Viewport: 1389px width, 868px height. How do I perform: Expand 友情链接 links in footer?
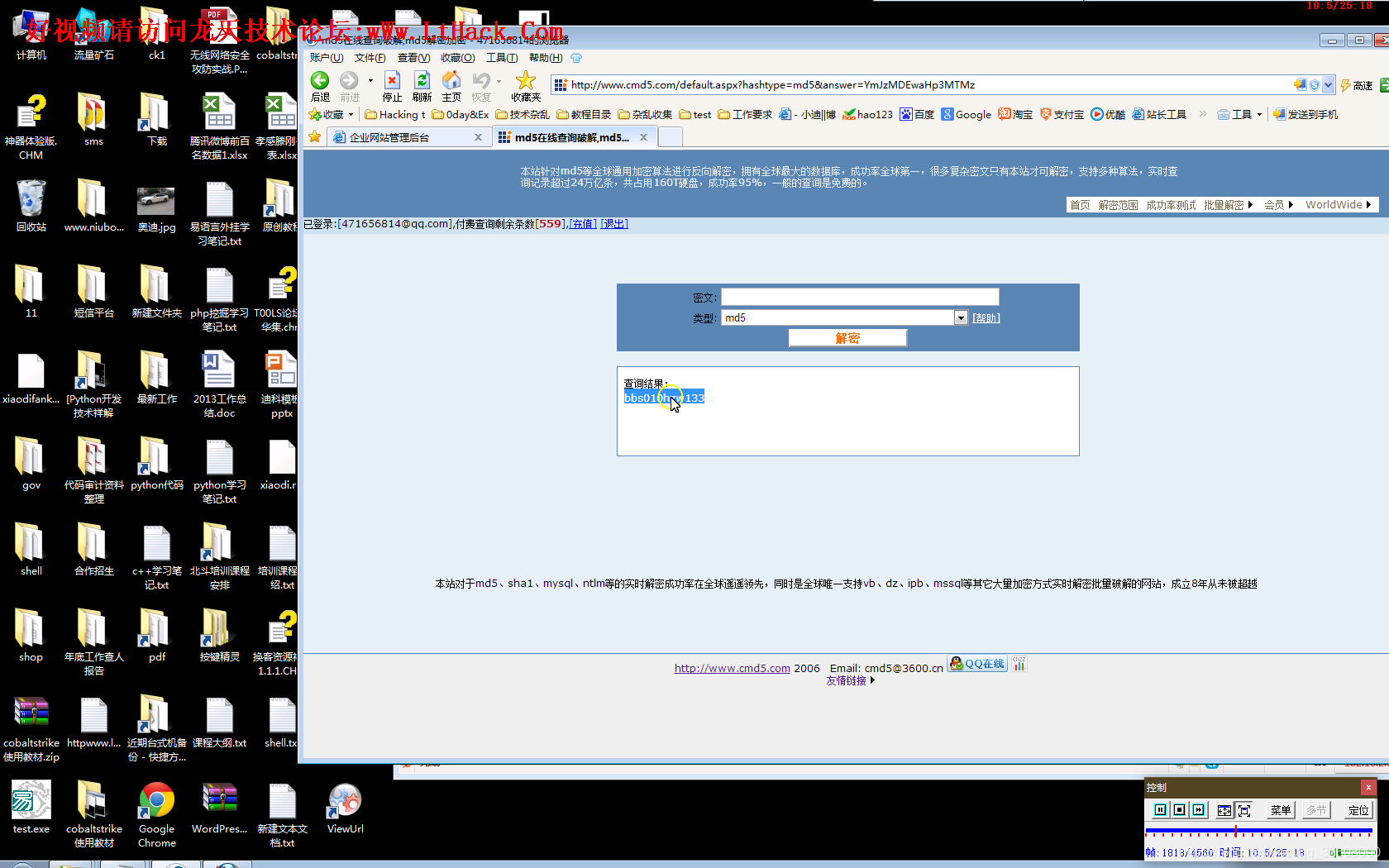(850, 680)
